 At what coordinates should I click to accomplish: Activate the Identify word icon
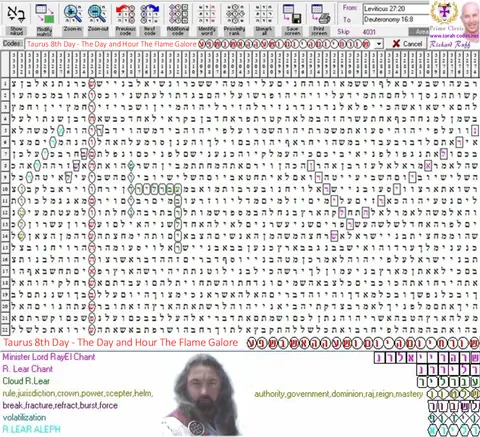pos(207,14)
